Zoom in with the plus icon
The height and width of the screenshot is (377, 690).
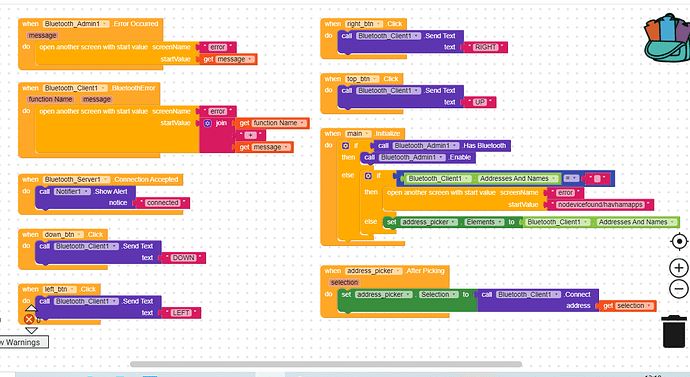[679, 267]
